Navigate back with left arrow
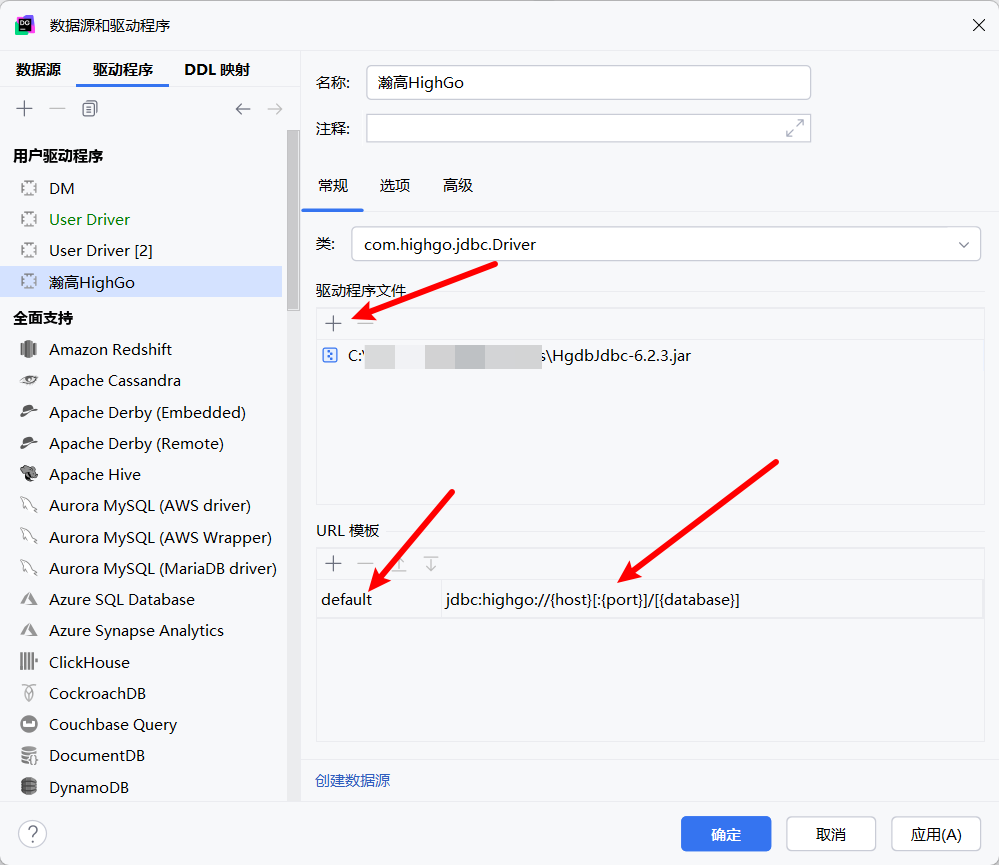This screenshot has width=999, height=865. point(243,109)
